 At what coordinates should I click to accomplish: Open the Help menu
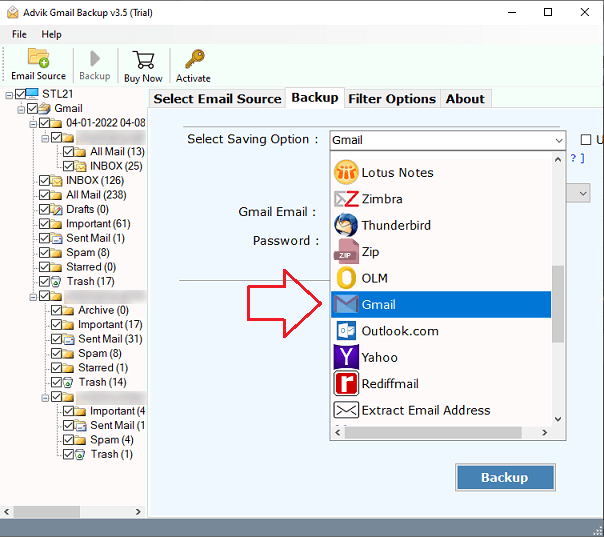coord(51,34)
